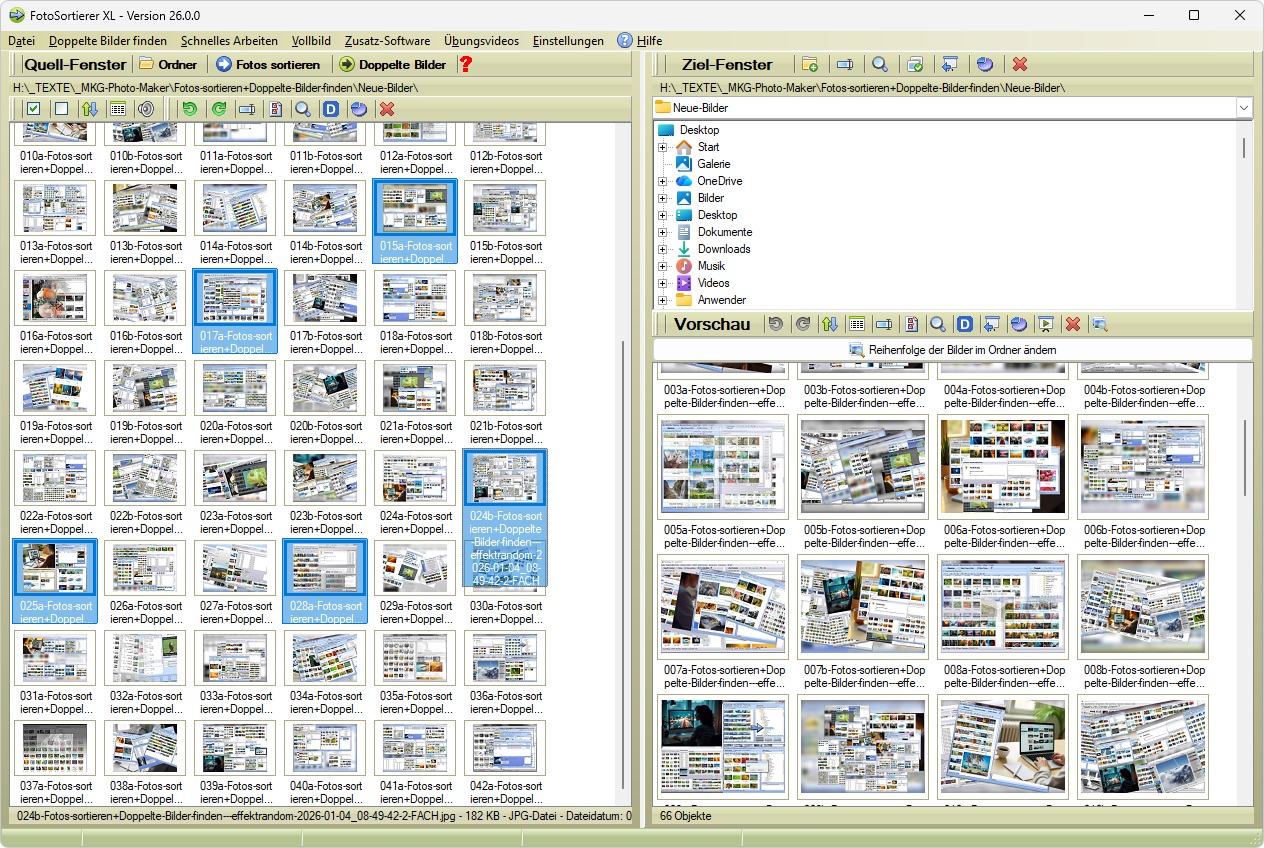
Task: Click the sort arrows icon in Vorschau toolbar
Action: (829, 324)
